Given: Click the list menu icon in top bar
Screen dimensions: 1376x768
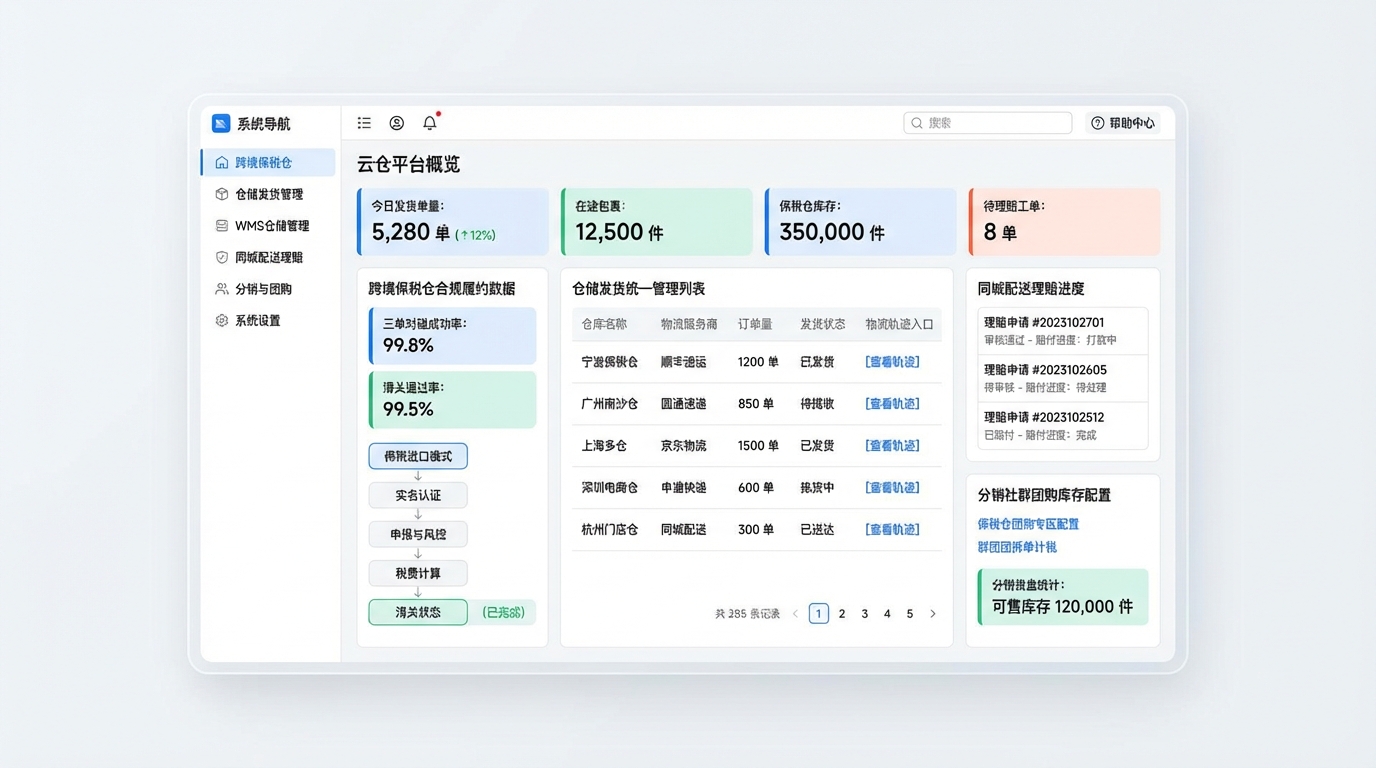Looking at the screenshot, I should pyautogui.click(x=364, y=123).
